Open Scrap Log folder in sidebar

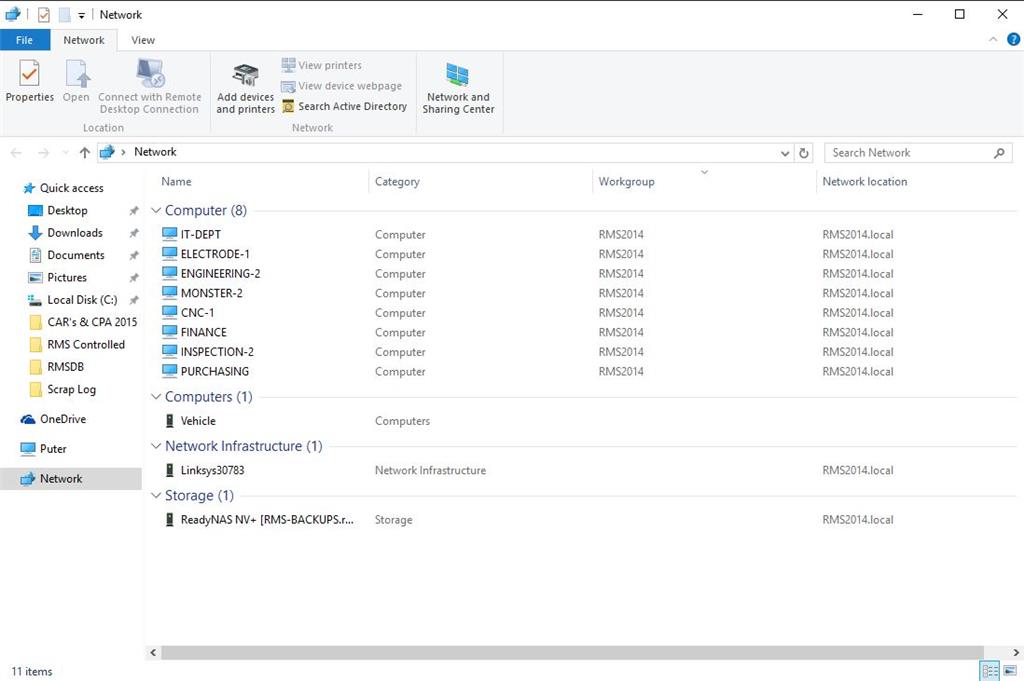(x=71, y=390)
